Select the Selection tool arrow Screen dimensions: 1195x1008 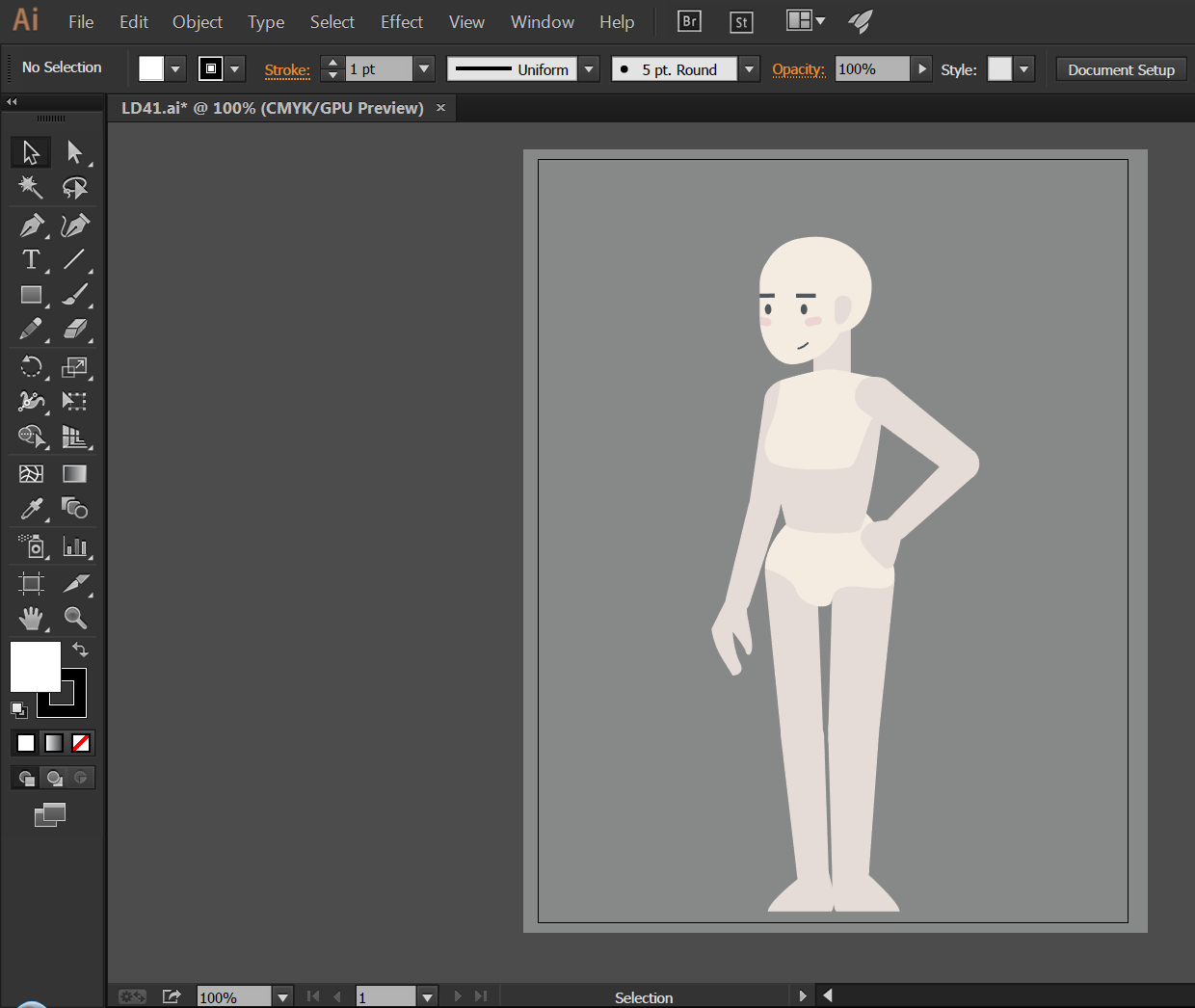tap(31, 152)
